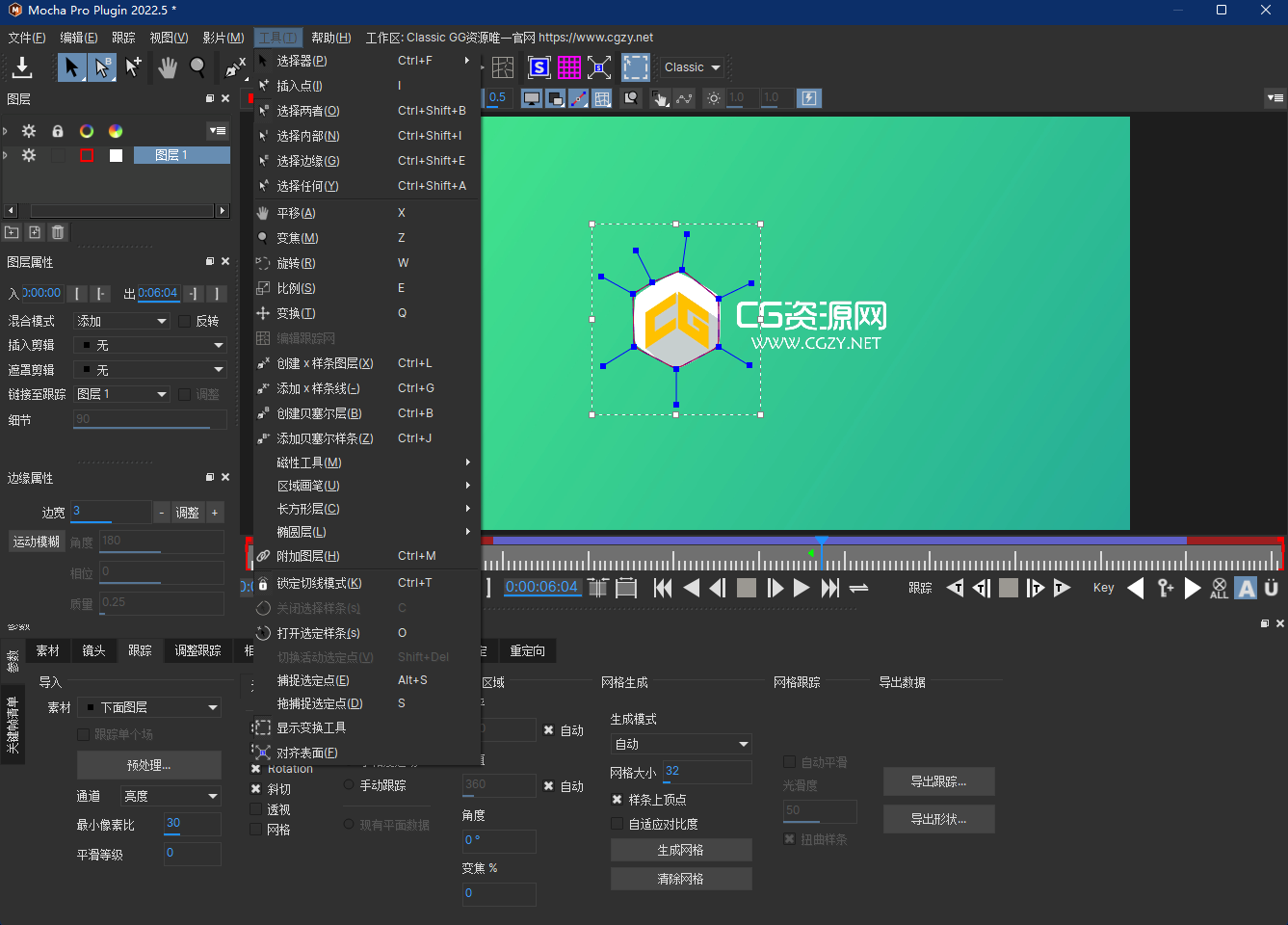
Task: Switch to the 调整跟踪 tab
Action: point(197,651)
